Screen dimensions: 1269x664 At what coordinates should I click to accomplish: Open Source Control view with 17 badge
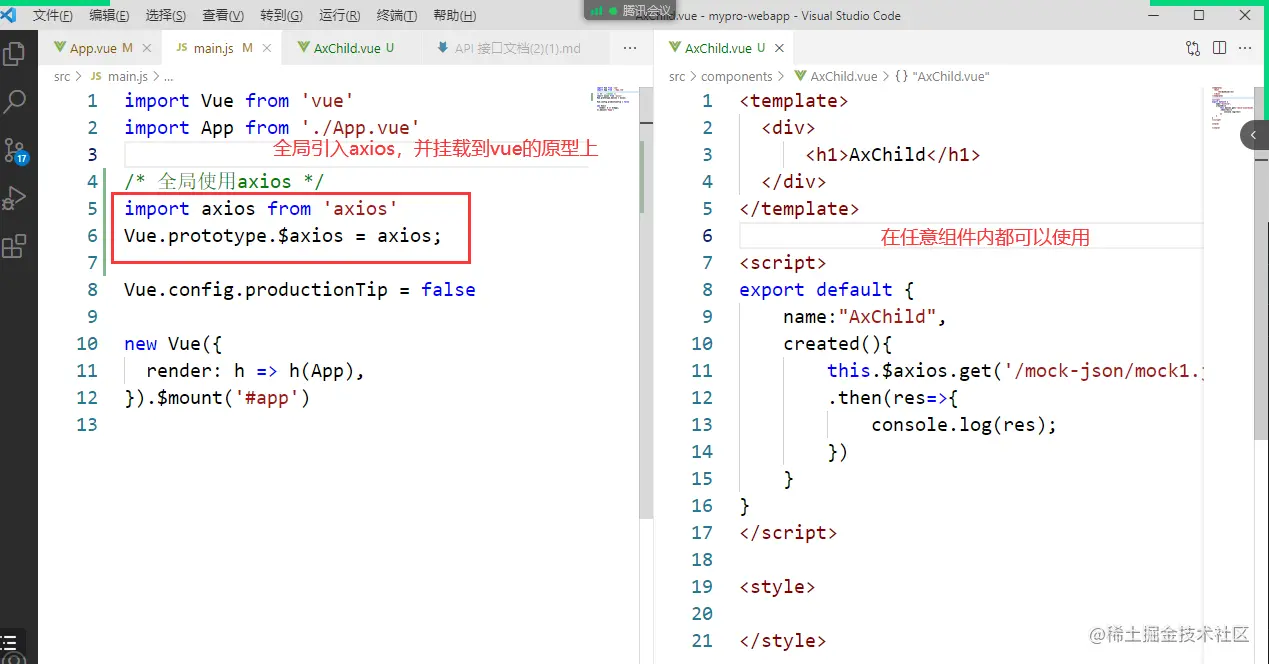pyautogui.click(x=15, y=151)
